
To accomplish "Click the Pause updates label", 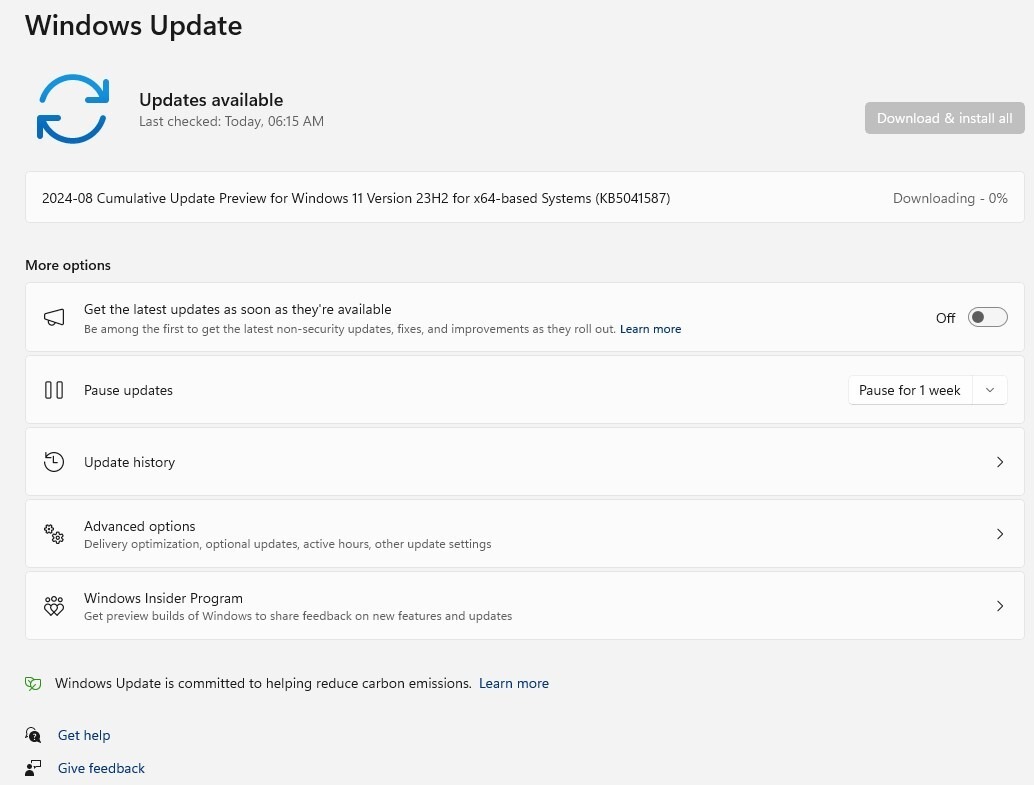I will pyautogui.click(x=128, y=390).
